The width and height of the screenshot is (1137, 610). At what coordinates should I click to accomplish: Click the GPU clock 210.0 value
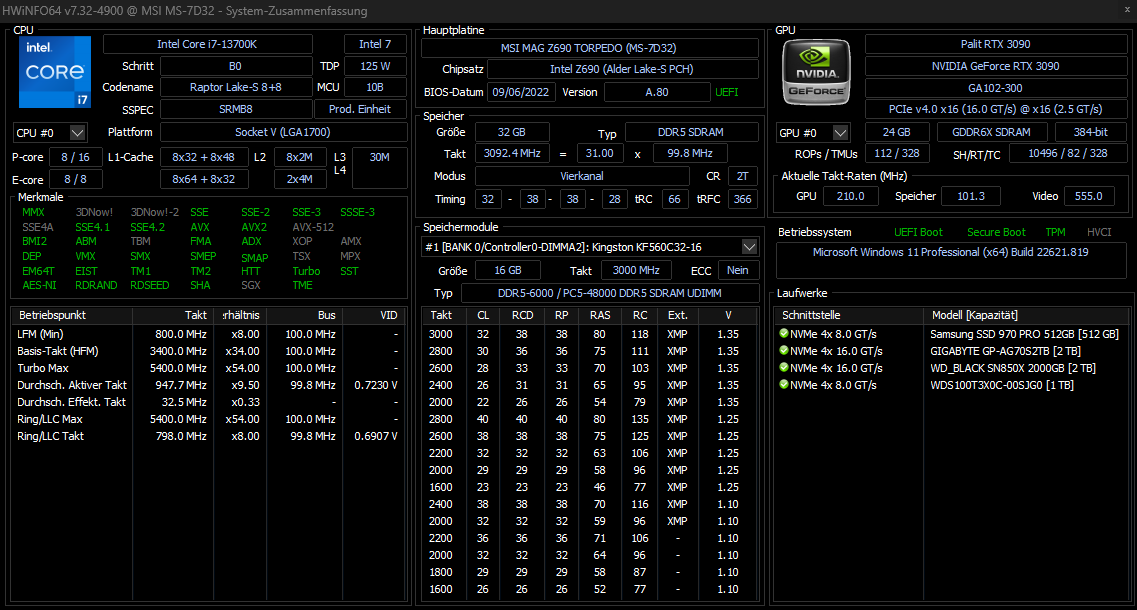point(851,197)
